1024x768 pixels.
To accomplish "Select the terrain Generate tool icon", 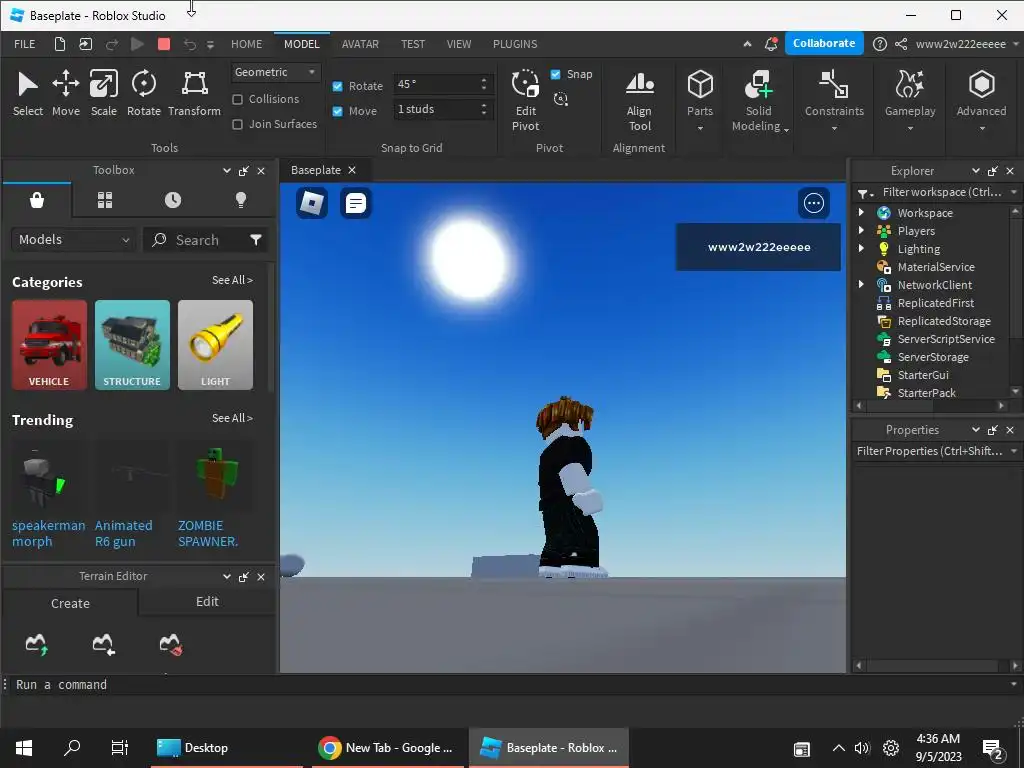I will tap(37, 644).
